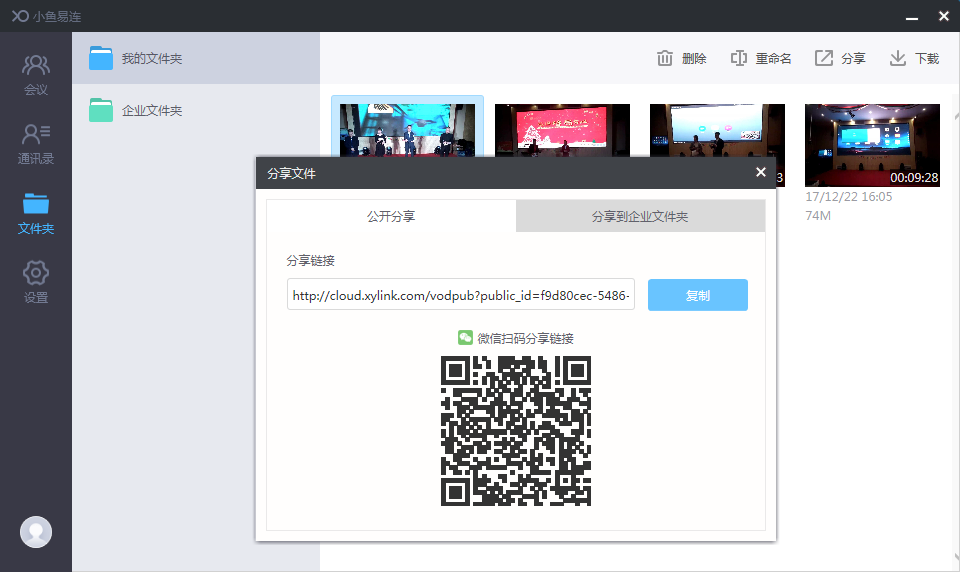
Task: Open the 通讯录 contacts section
Action: 36,144
